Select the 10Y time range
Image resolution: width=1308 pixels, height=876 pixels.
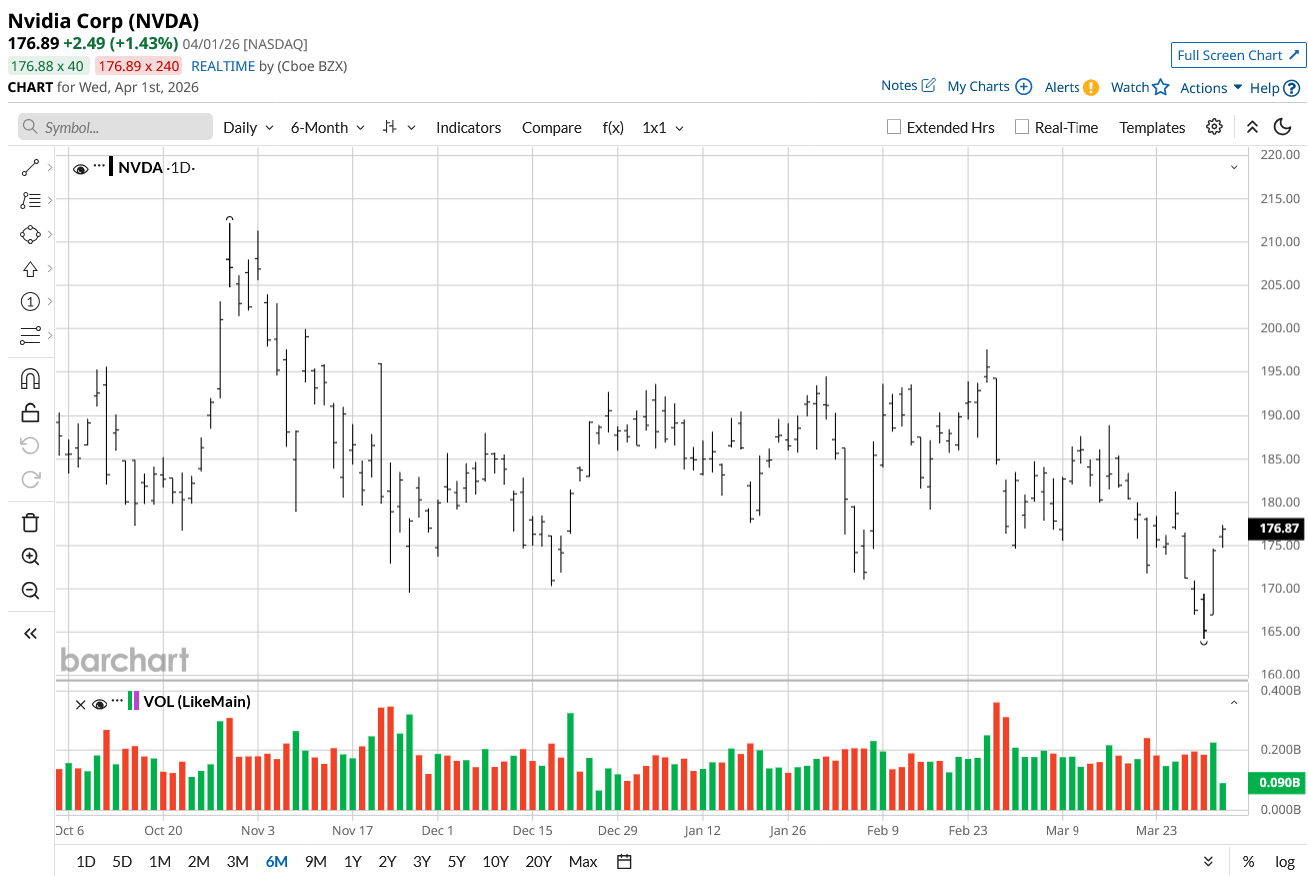pos(495,861)
